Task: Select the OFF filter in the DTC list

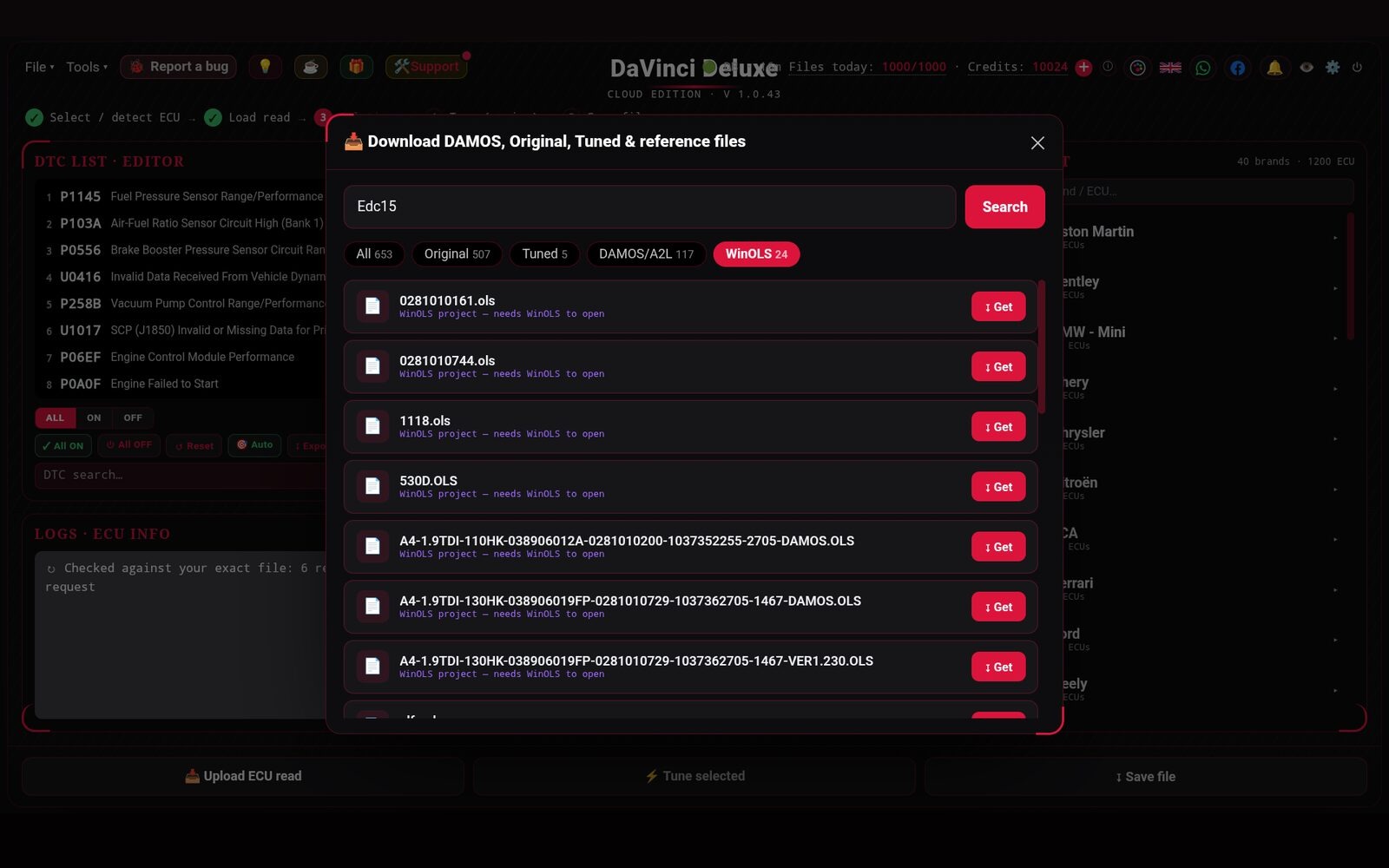Action: click(x=133, y=418)
